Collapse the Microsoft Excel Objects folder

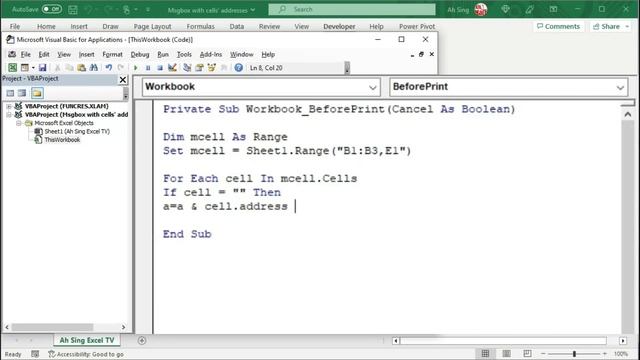point(18,123)
